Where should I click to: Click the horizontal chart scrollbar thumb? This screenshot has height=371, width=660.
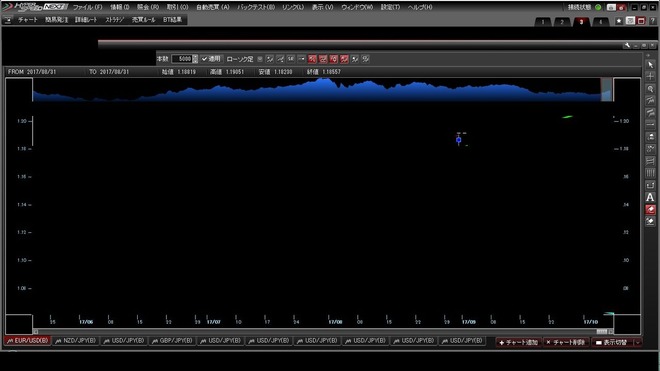coord(602,332)
